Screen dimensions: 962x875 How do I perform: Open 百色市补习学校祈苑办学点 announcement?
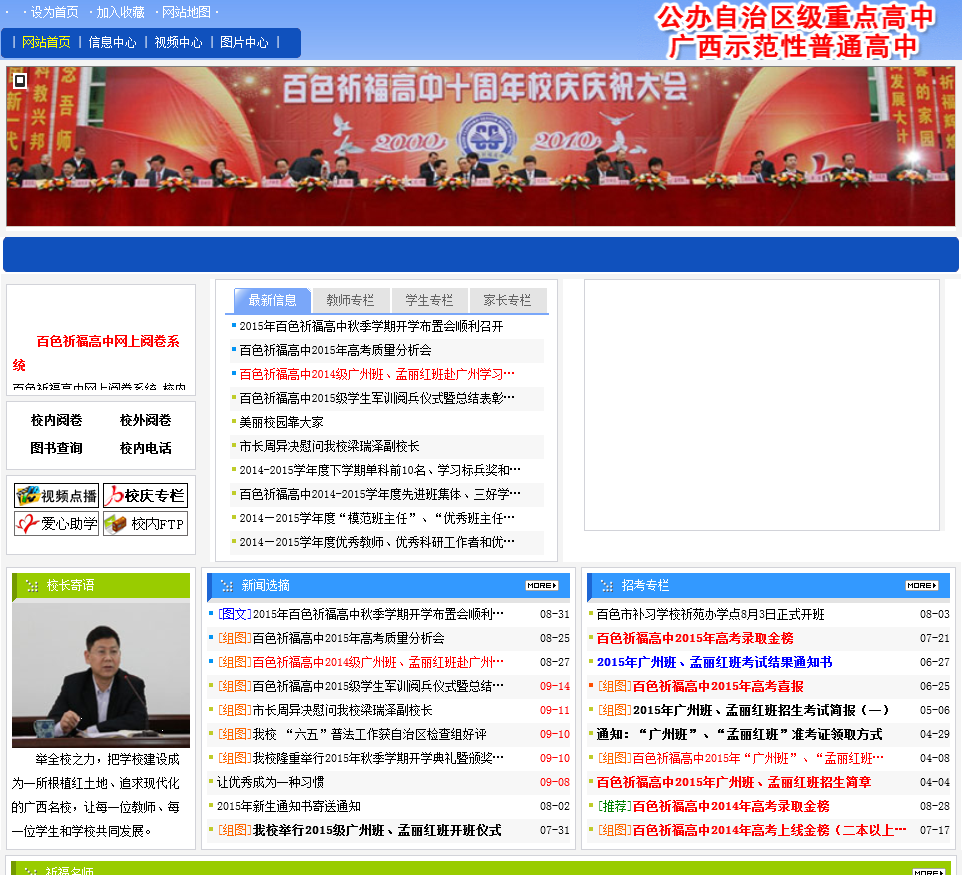(710, 614)
